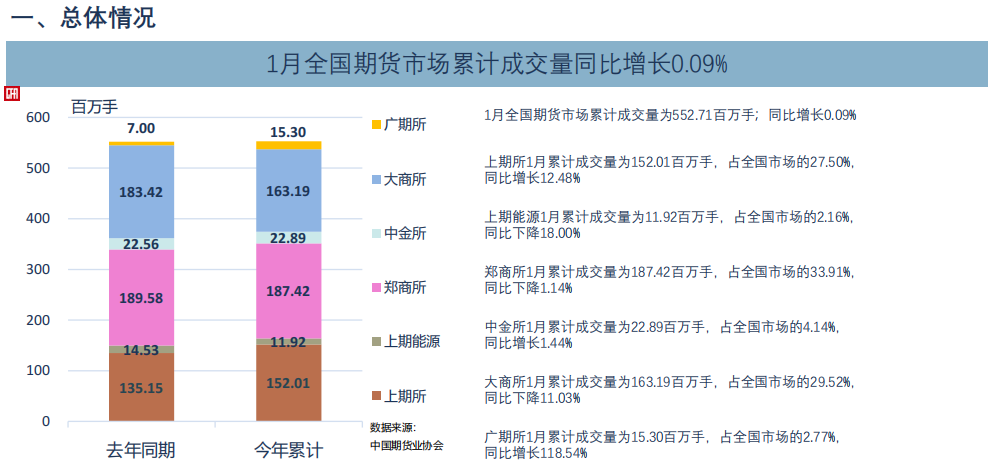Image resolution: width=994 pixels, height=469 pixels.
Task: Click the 200 y-axis tick label
Action: [x=38, y=320]
